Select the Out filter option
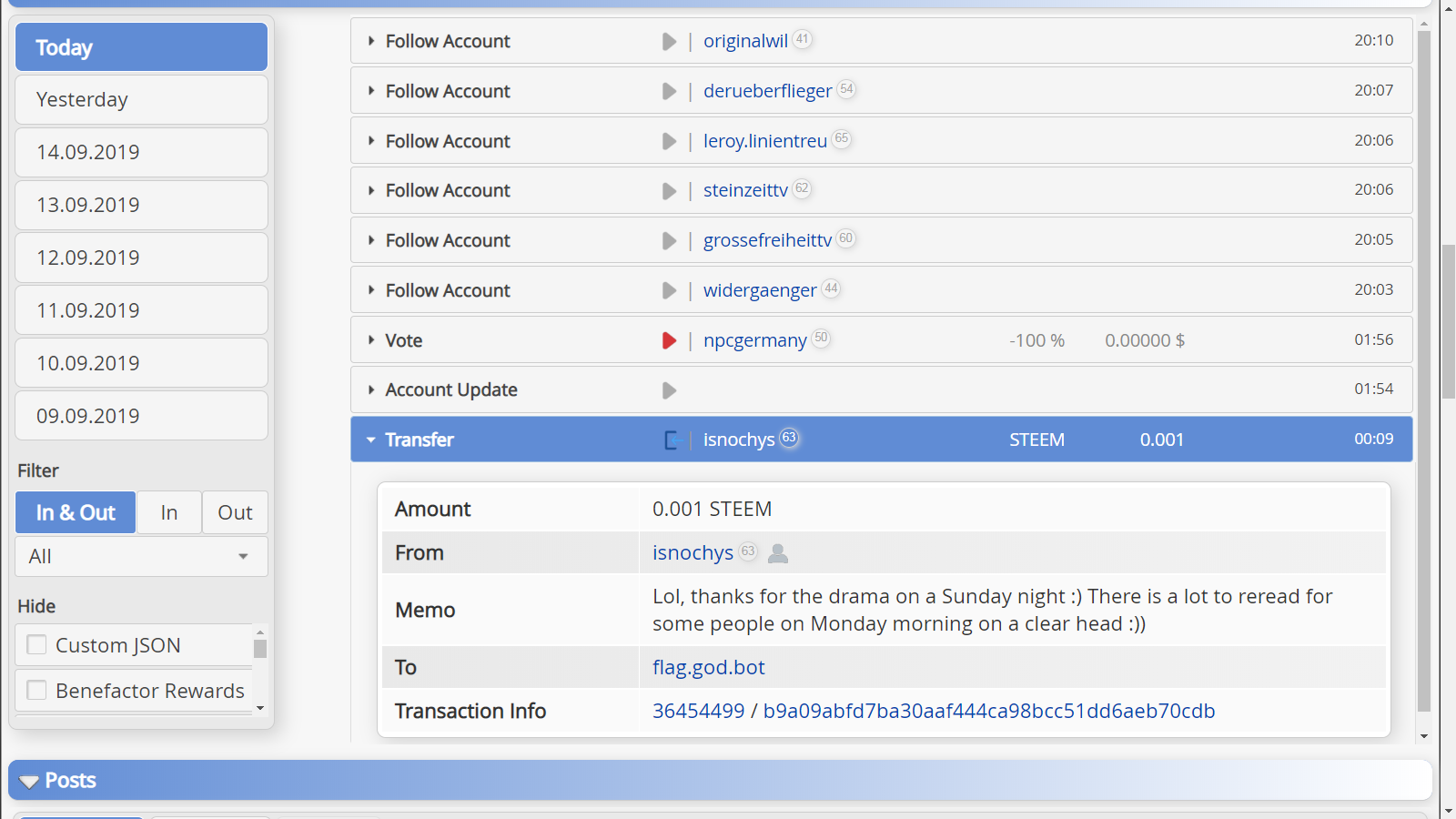1456x819 pixels. [235, 513]
